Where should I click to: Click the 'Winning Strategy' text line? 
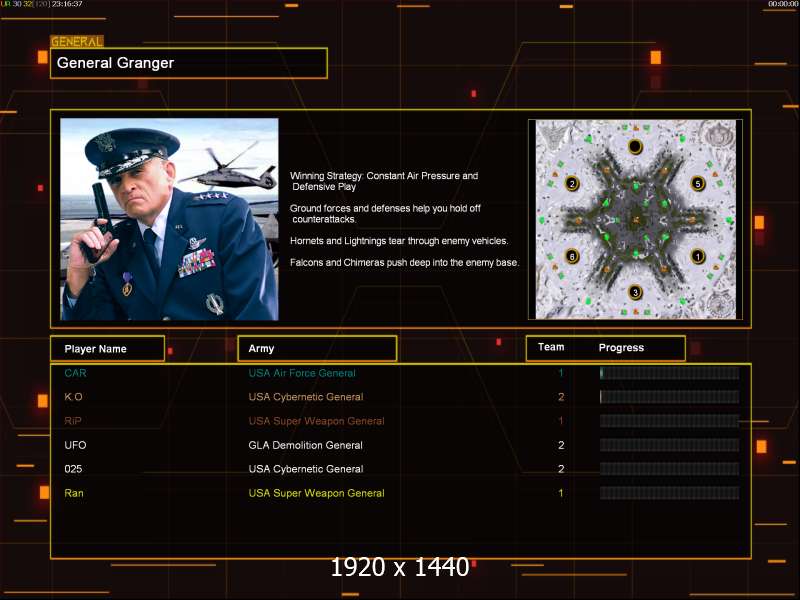[384, 181]
